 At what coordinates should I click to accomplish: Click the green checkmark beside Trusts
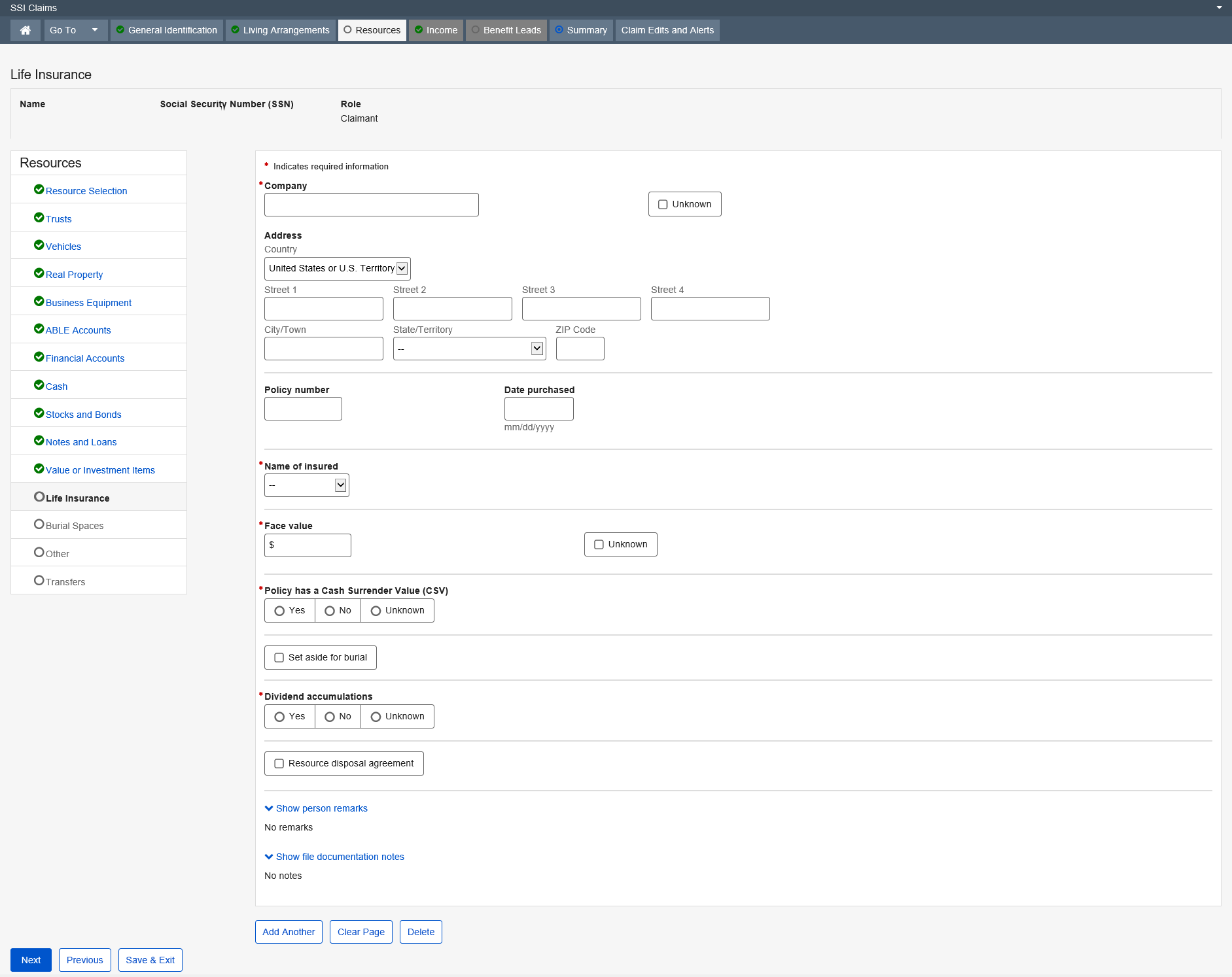[x=39, y=218]
